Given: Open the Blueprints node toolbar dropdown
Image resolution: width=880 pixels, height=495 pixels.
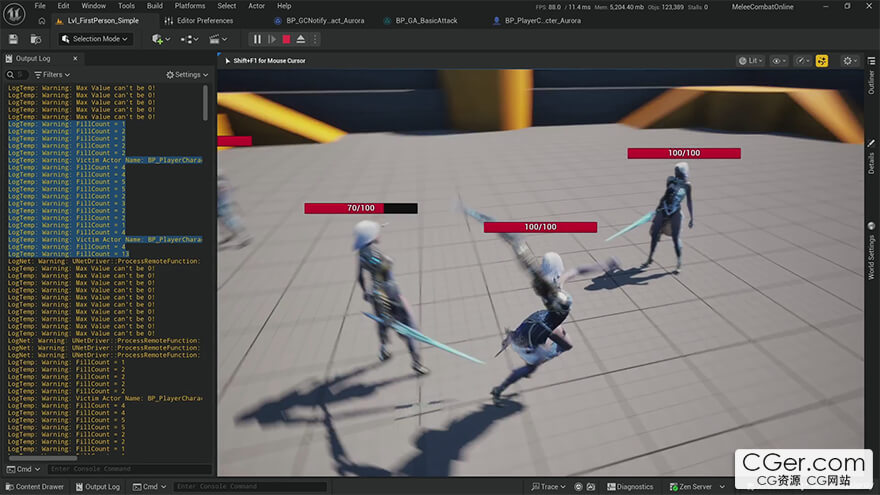Looking at the screenshot, I should click(189, 39).
